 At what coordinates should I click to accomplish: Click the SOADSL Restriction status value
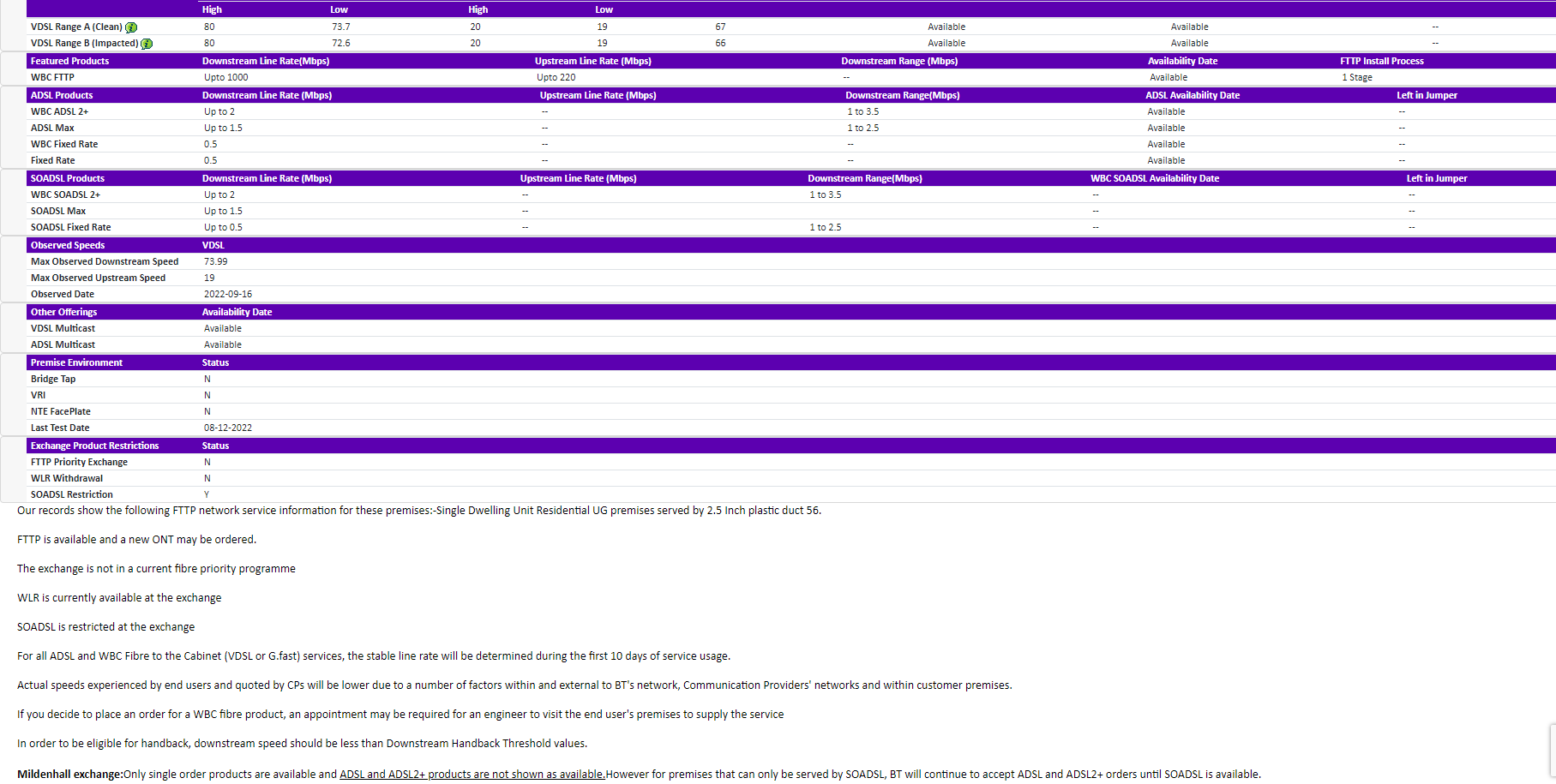[x=207, y=494]
